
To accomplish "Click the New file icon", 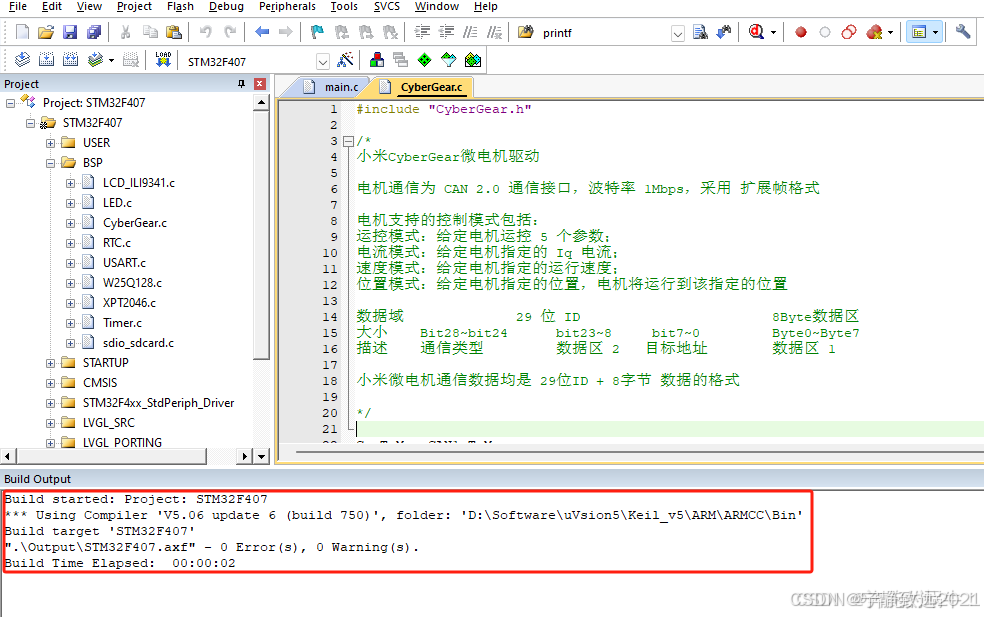I will [22, 32].
